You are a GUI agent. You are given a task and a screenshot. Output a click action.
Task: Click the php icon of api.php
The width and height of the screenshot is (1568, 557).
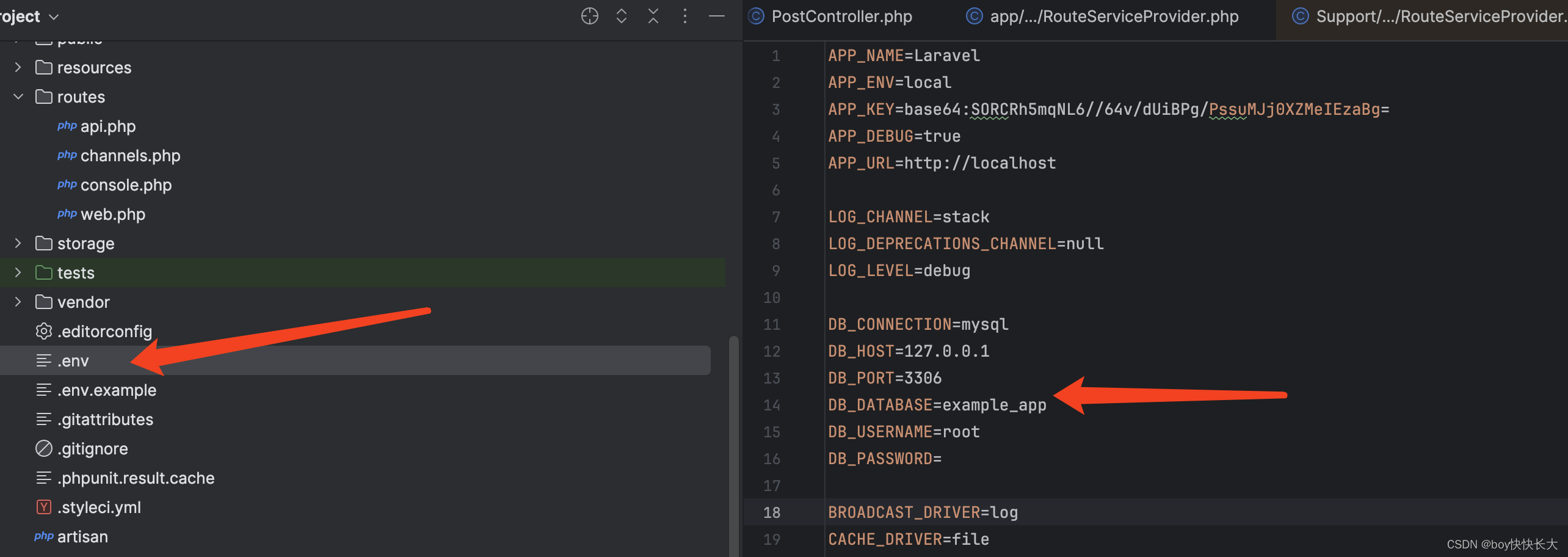[67, 126]
